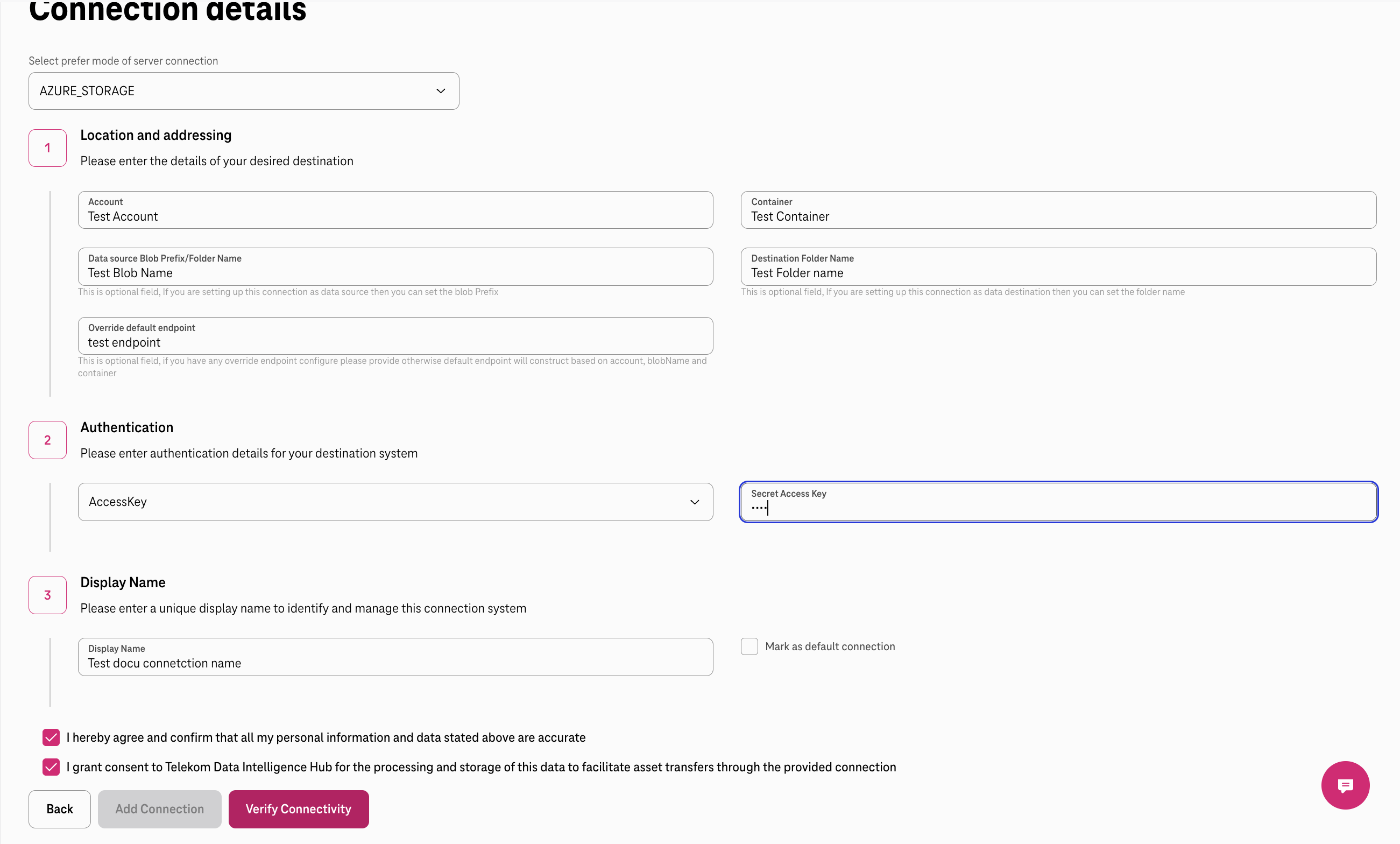1400x844 pixels.
Task: Open the chat support bubble icon
Action: pyautogui.click(x=1345, y=785)
